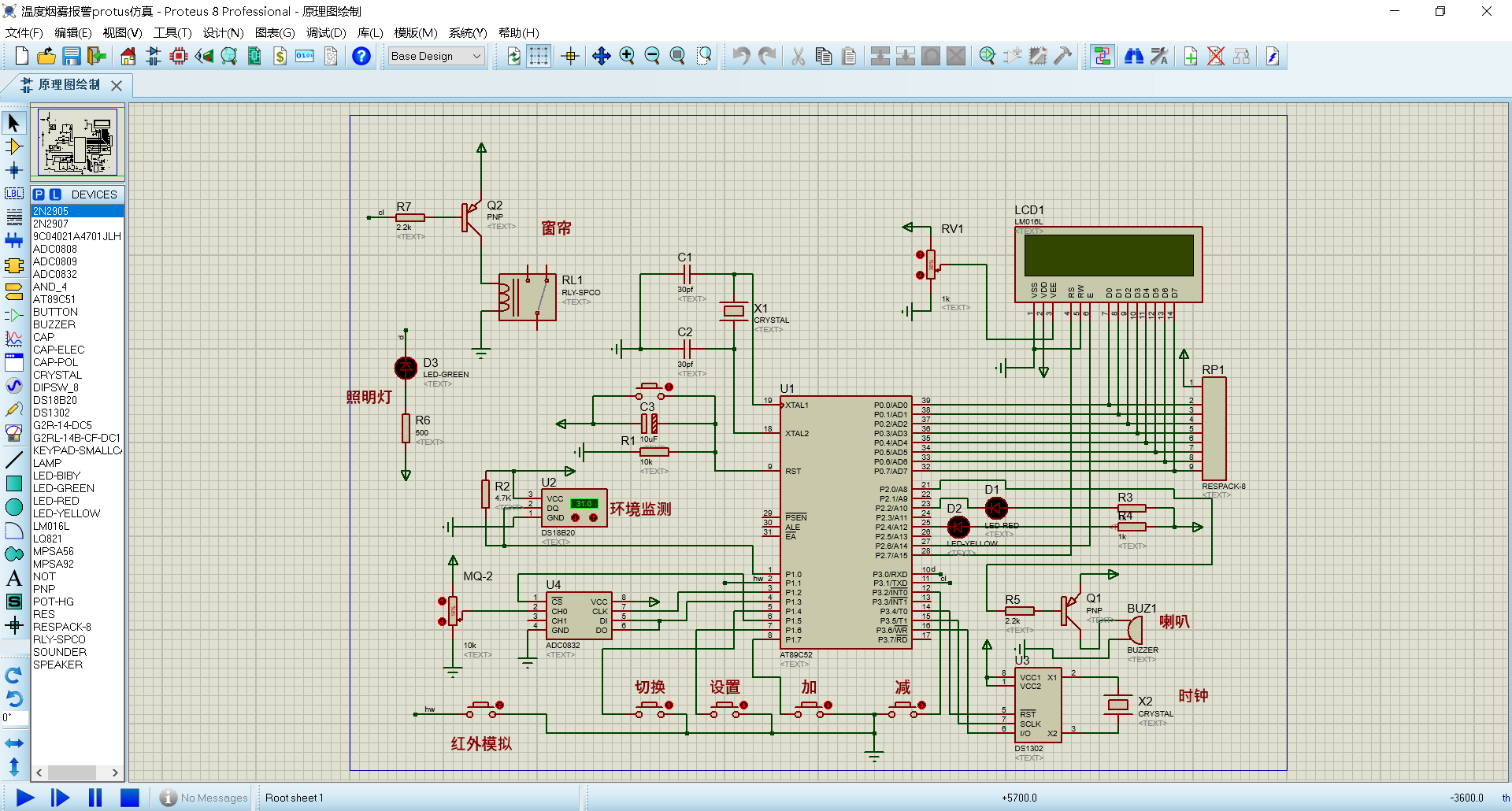Viewport: 1512px width, 811px height.
Task: Open 帮助(H) menu
Action: pos(518,32)
